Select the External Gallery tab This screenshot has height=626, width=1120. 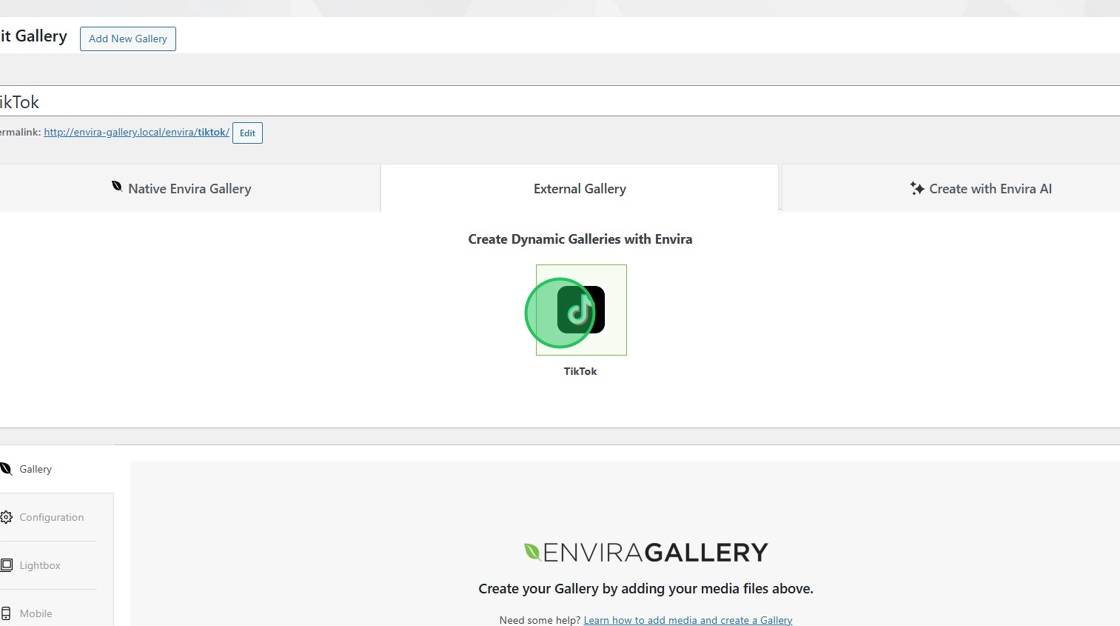coord(580,188)
